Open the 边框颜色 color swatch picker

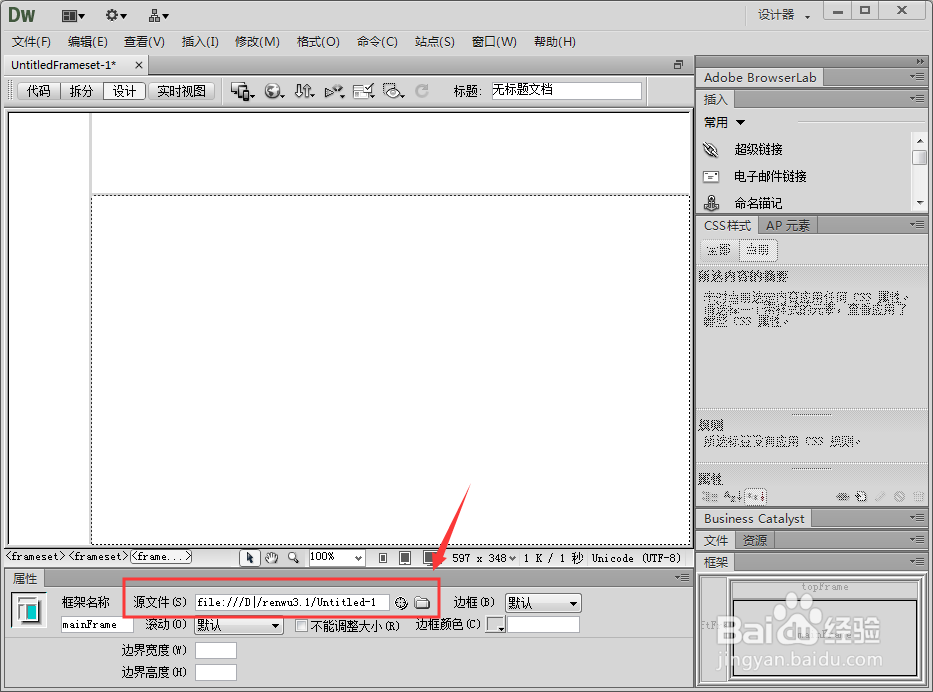496,625
